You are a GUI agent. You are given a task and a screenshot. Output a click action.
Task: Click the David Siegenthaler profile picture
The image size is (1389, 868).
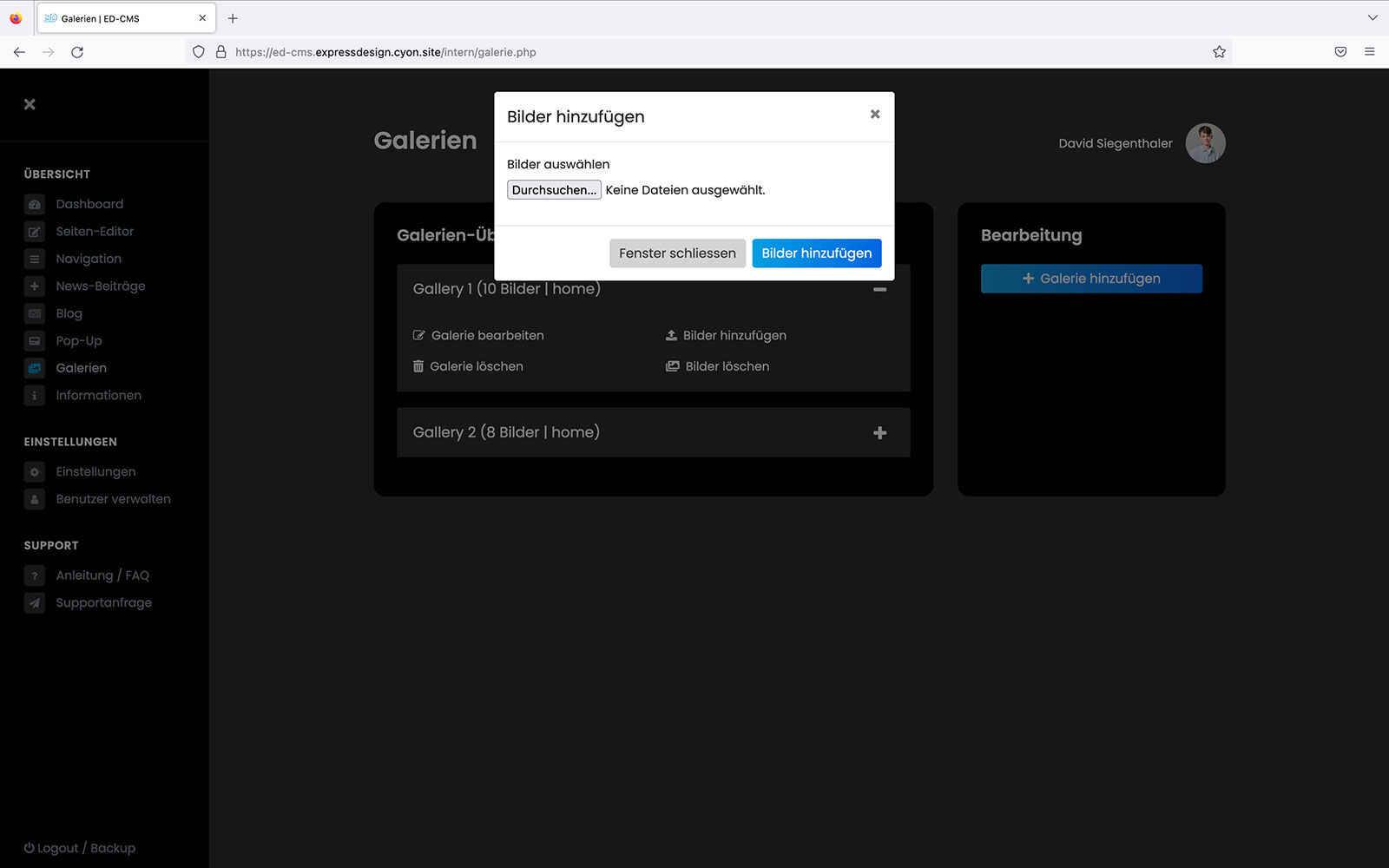[x=1205, y=143]
